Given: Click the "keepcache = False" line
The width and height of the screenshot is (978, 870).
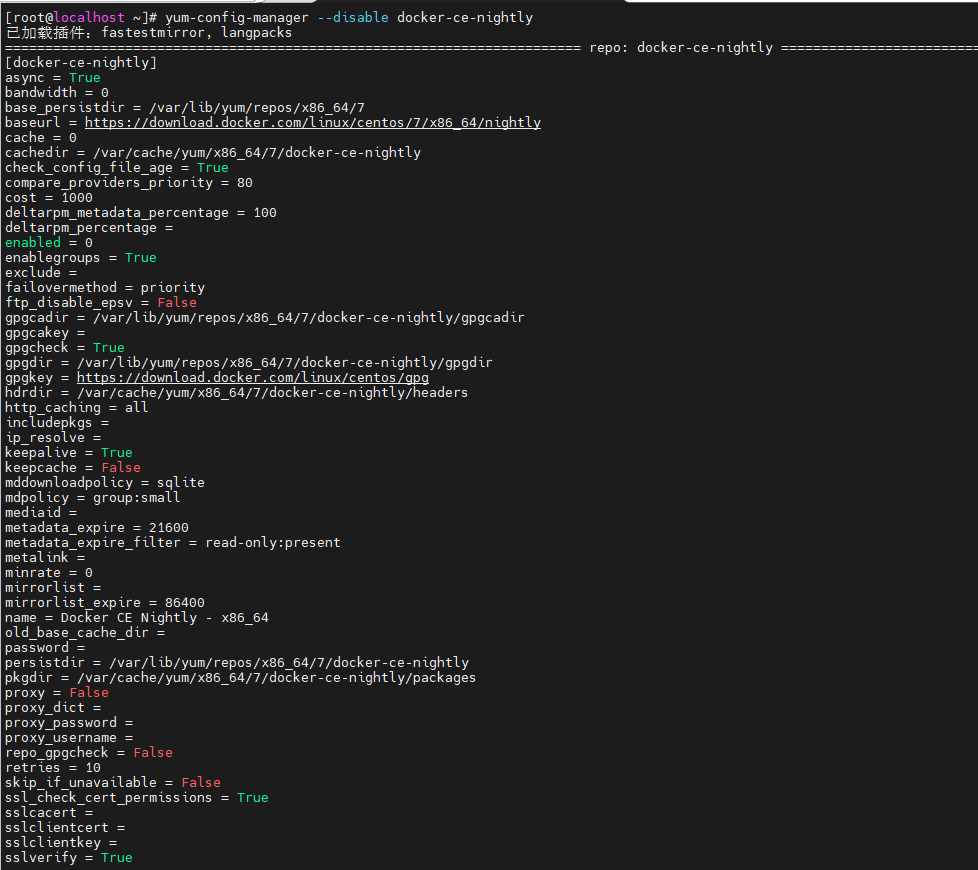Looking at the screenshot, I should (x=73, y=468).
